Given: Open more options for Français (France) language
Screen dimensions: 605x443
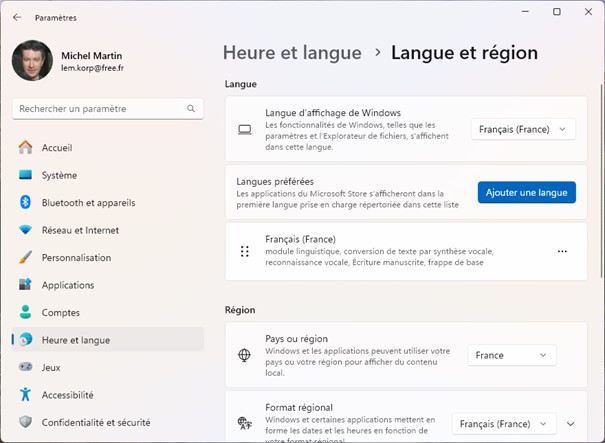Looking at the screenshot, I should (x=562, y=252).
